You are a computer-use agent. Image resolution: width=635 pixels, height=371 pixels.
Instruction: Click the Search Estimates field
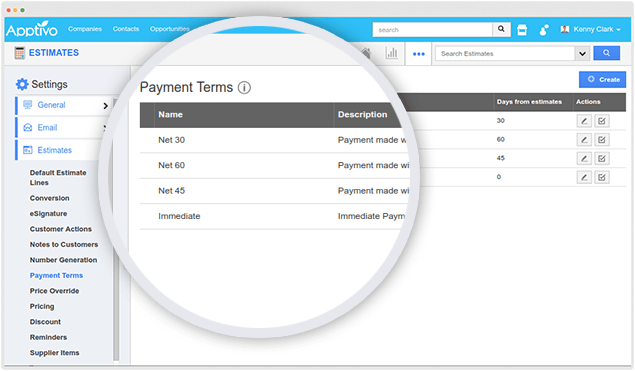505,53
